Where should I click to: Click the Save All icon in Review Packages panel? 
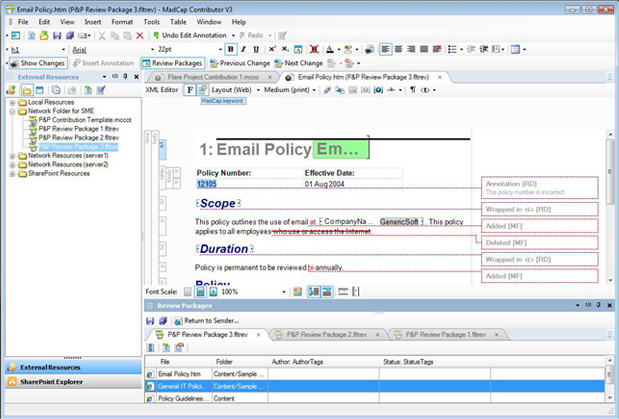[163, 321]
